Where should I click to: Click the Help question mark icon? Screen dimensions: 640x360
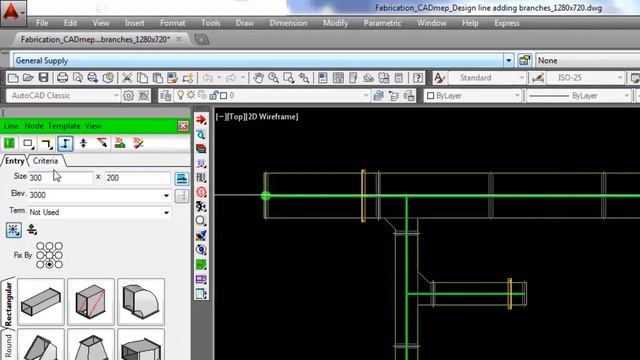click(418, 78)
